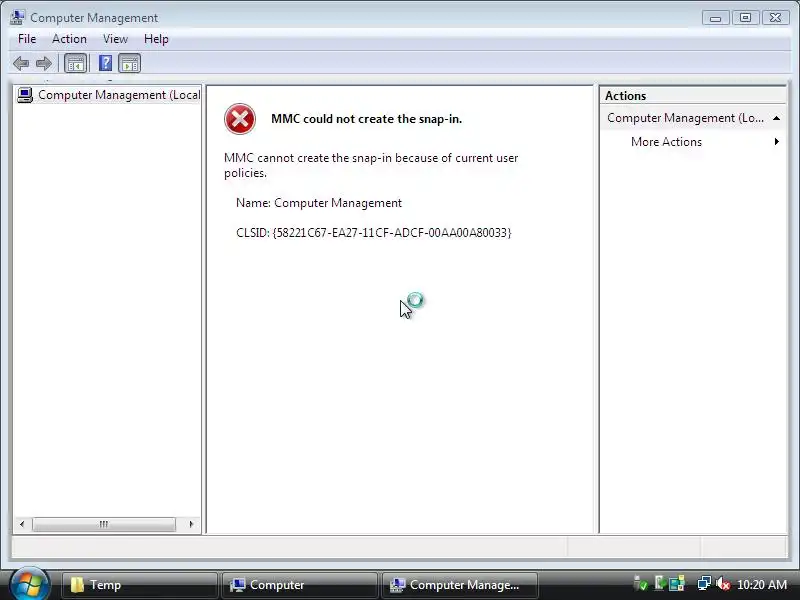Click the muted volume tray icon
800x600 pixels.
(x=723, y=584)
